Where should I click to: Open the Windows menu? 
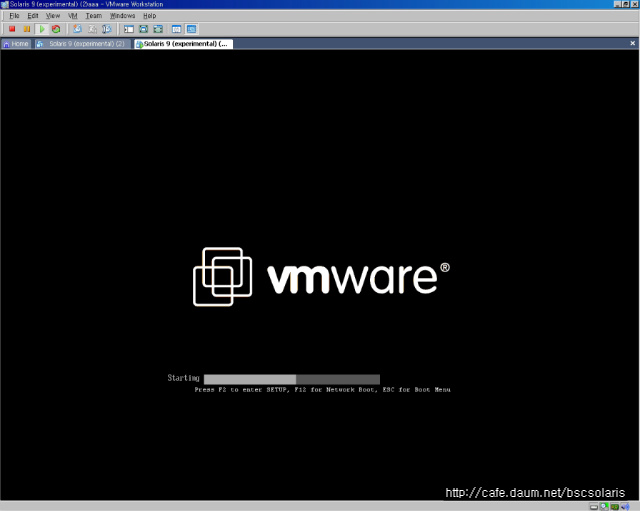pyautogui.click(x=122, y=16)
